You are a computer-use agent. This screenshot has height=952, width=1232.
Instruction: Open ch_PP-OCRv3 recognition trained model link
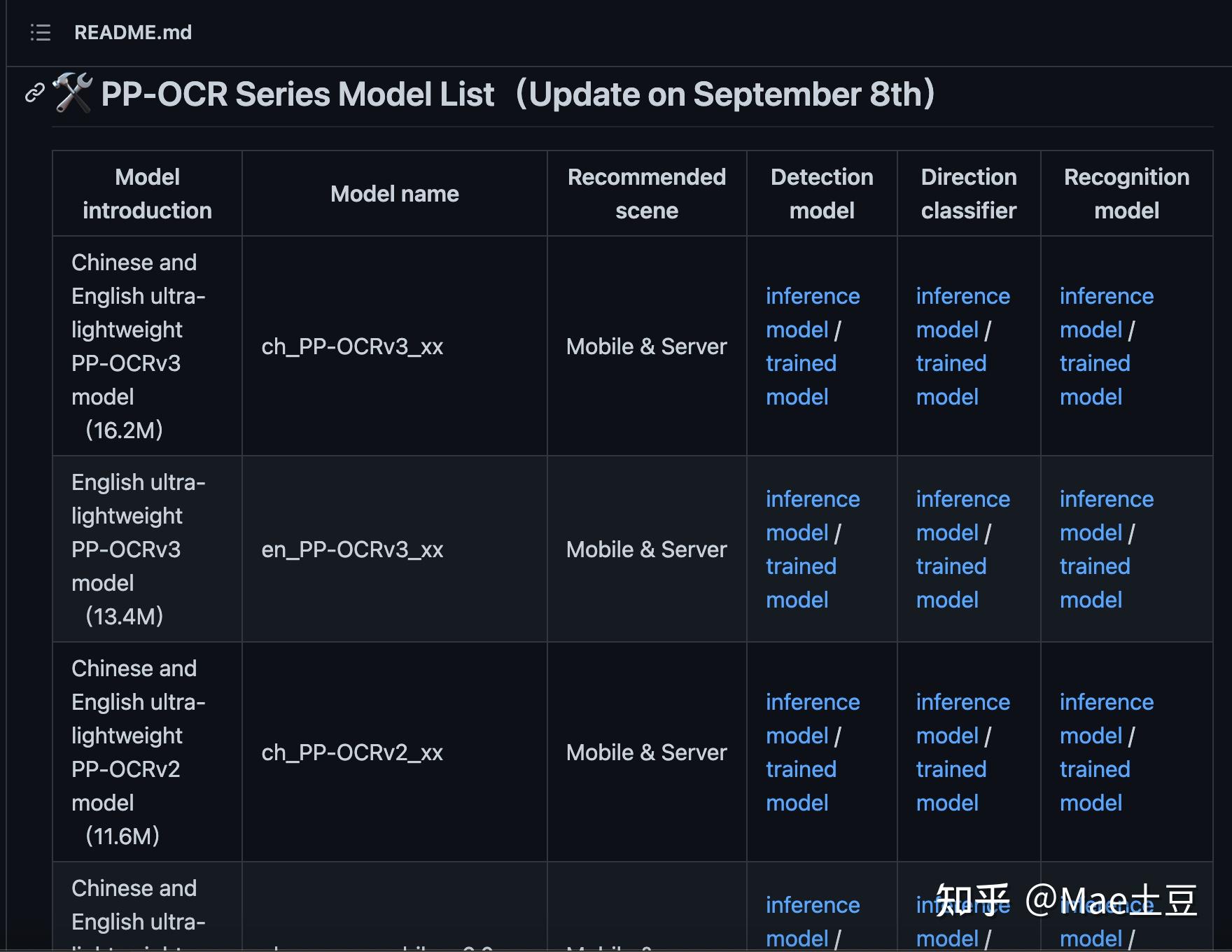click(1095, 363)
